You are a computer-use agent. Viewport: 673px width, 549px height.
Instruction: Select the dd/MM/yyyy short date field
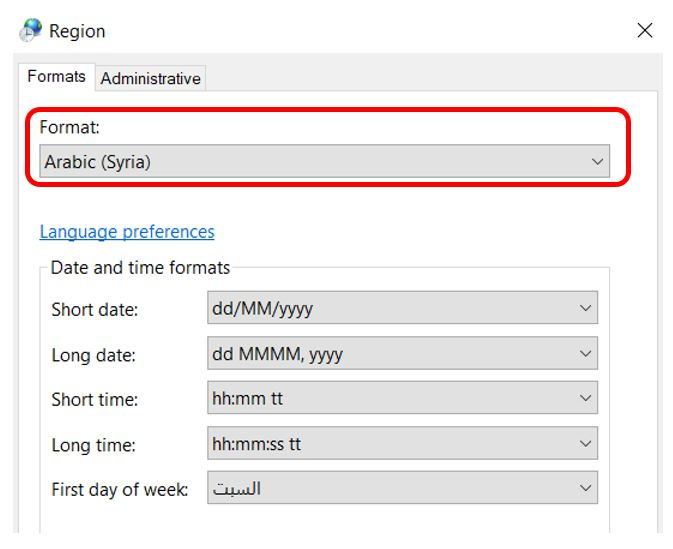click(x=390, y=309)
